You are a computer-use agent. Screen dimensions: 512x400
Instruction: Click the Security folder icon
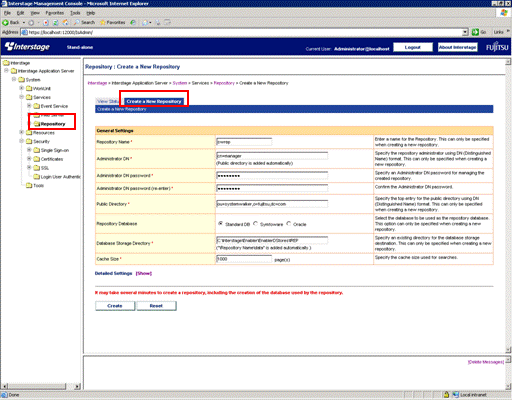point(29,141)
